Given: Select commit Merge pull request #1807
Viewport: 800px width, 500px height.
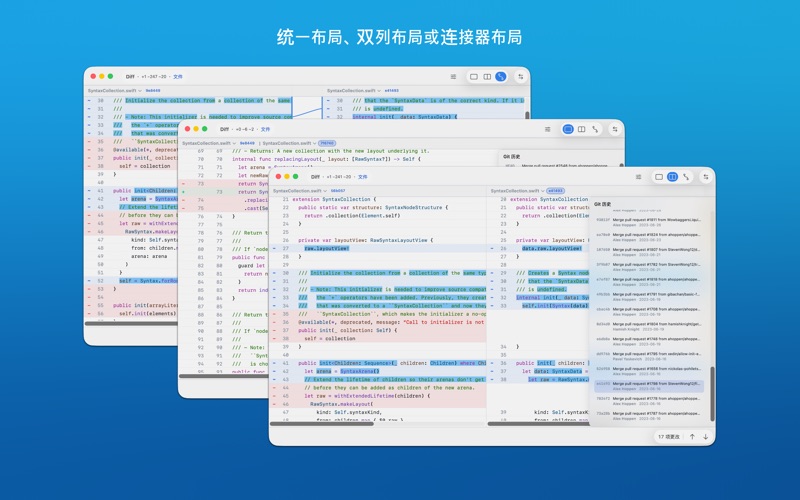Looking at the screenshot, I should (x=649, y=252).
